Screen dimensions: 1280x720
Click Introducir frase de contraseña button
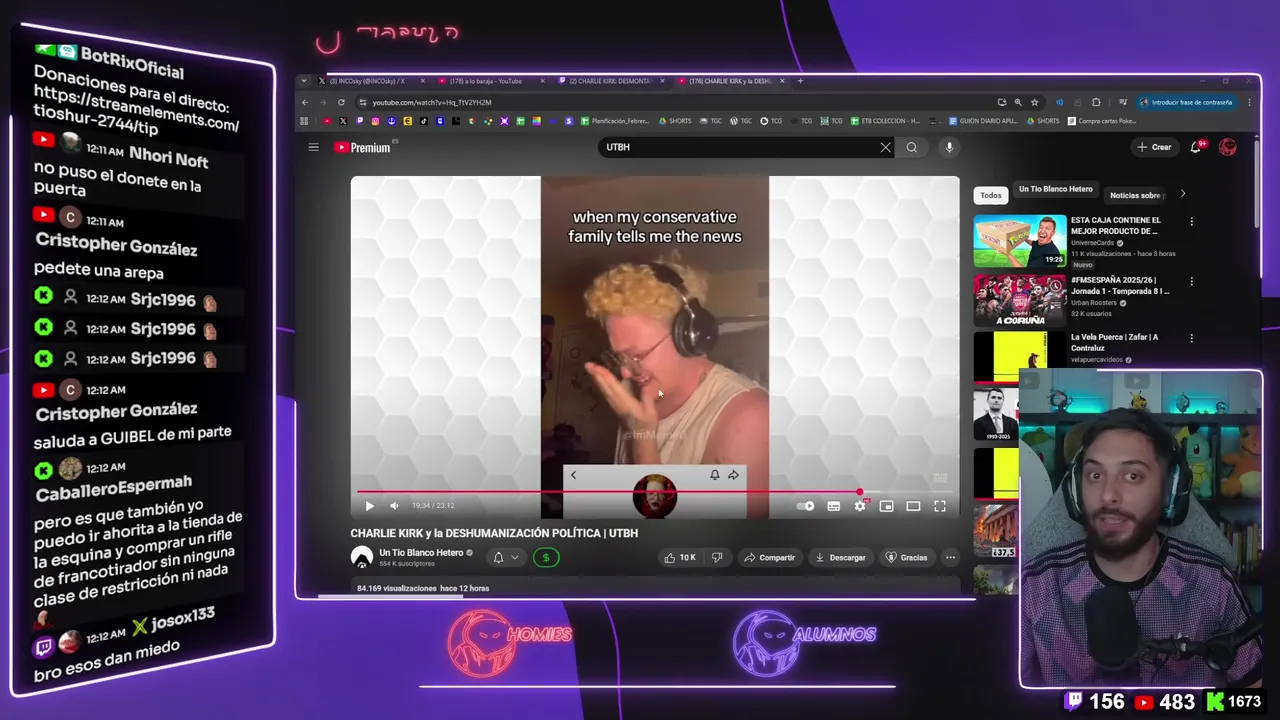pos(1185,102)
